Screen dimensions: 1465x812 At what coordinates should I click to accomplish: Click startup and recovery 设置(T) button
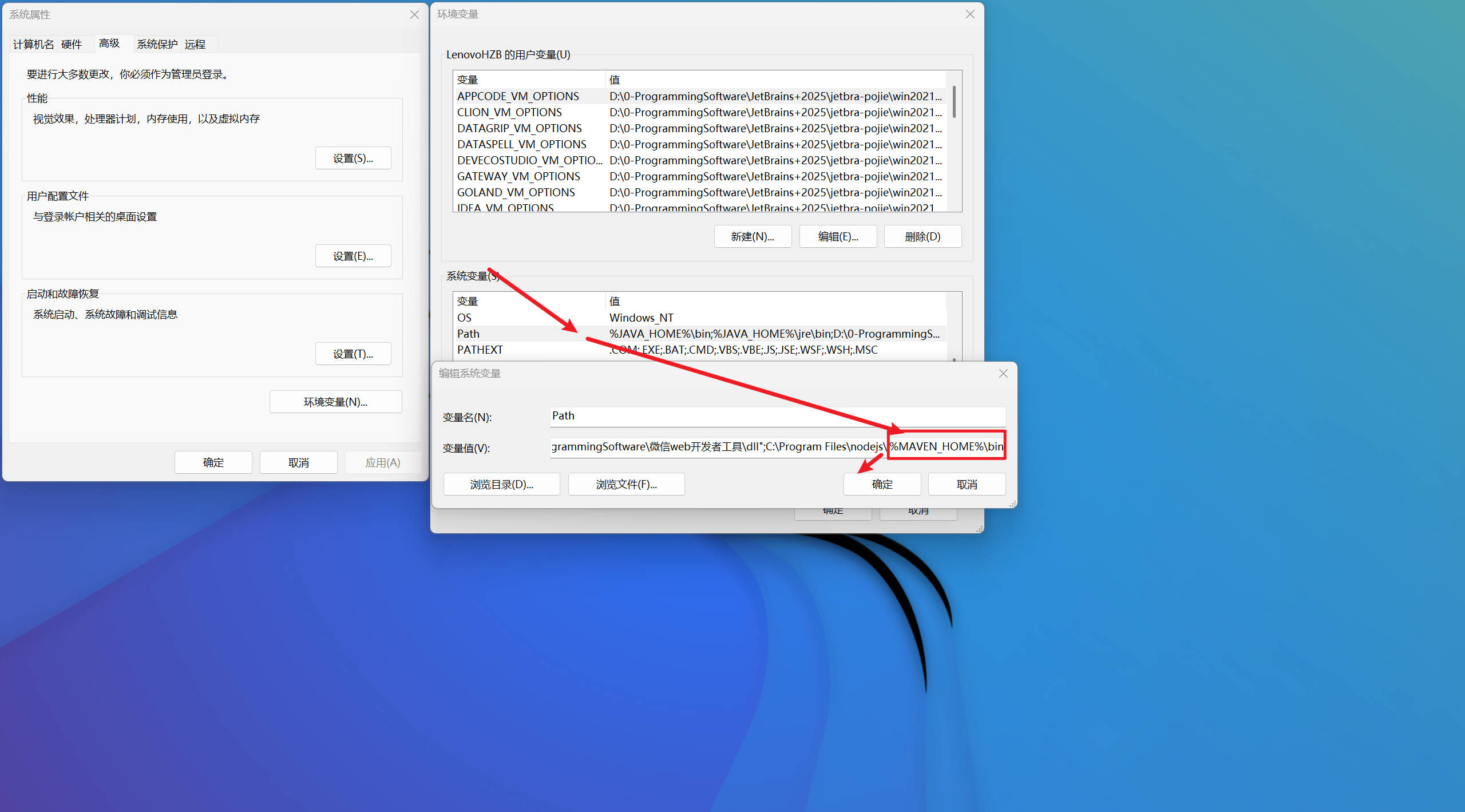tap(353, 354)
